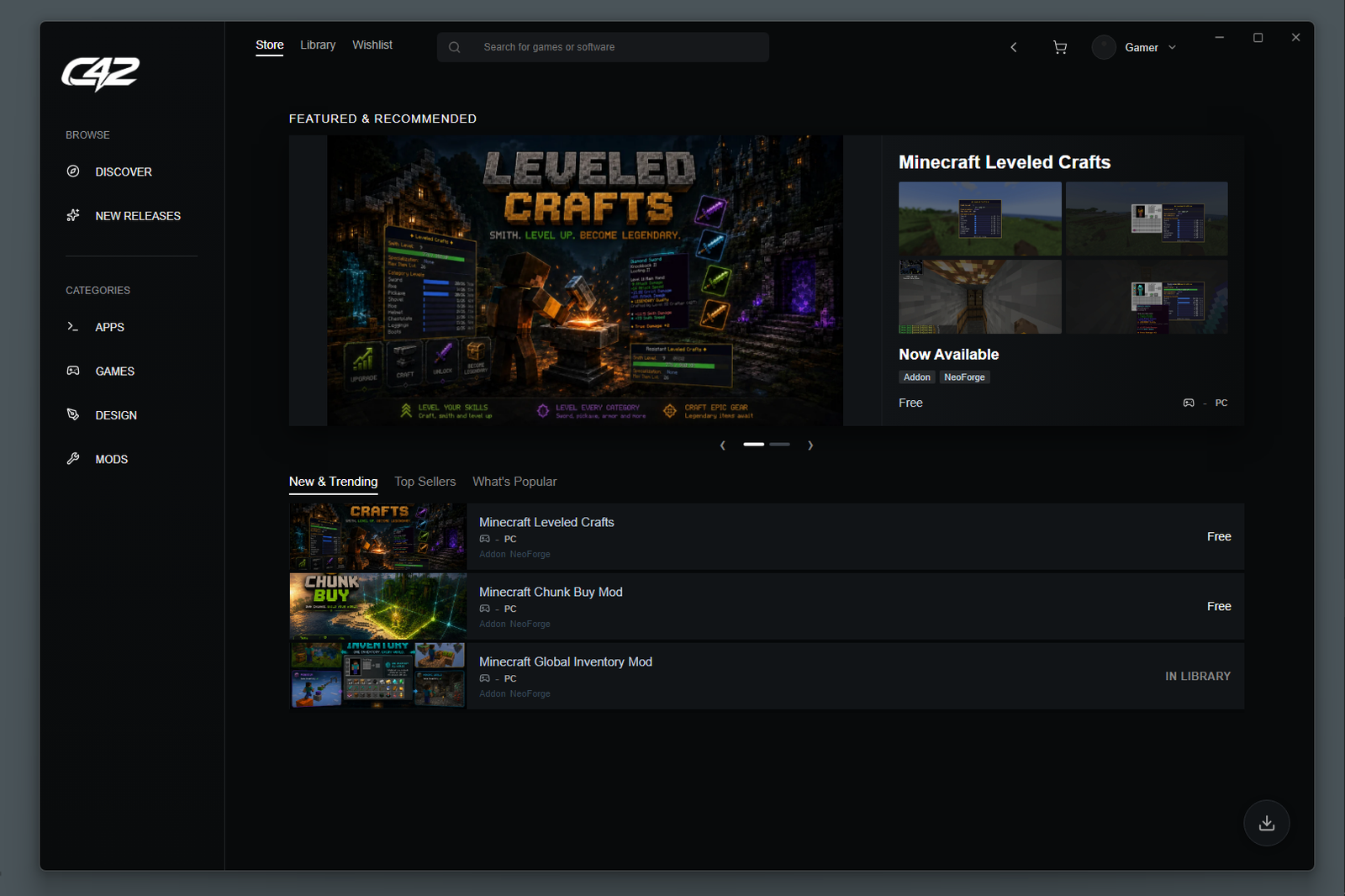Open top-left featured screenshot thumbnail
The width and height of the screenshot is (1345, 896).
[x=980, y=219]
